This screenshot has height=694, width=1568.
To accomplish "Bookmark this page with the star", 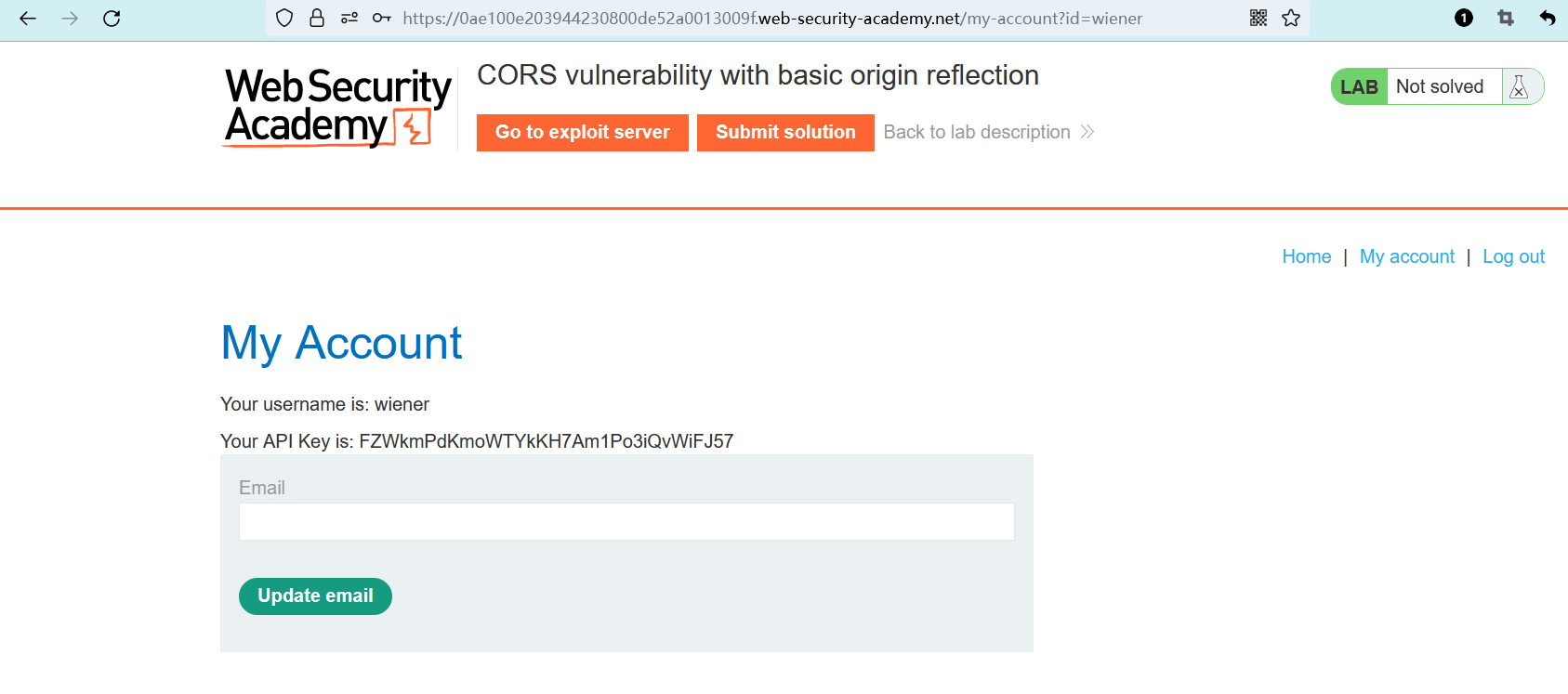I will click(x=1291, y=19).
